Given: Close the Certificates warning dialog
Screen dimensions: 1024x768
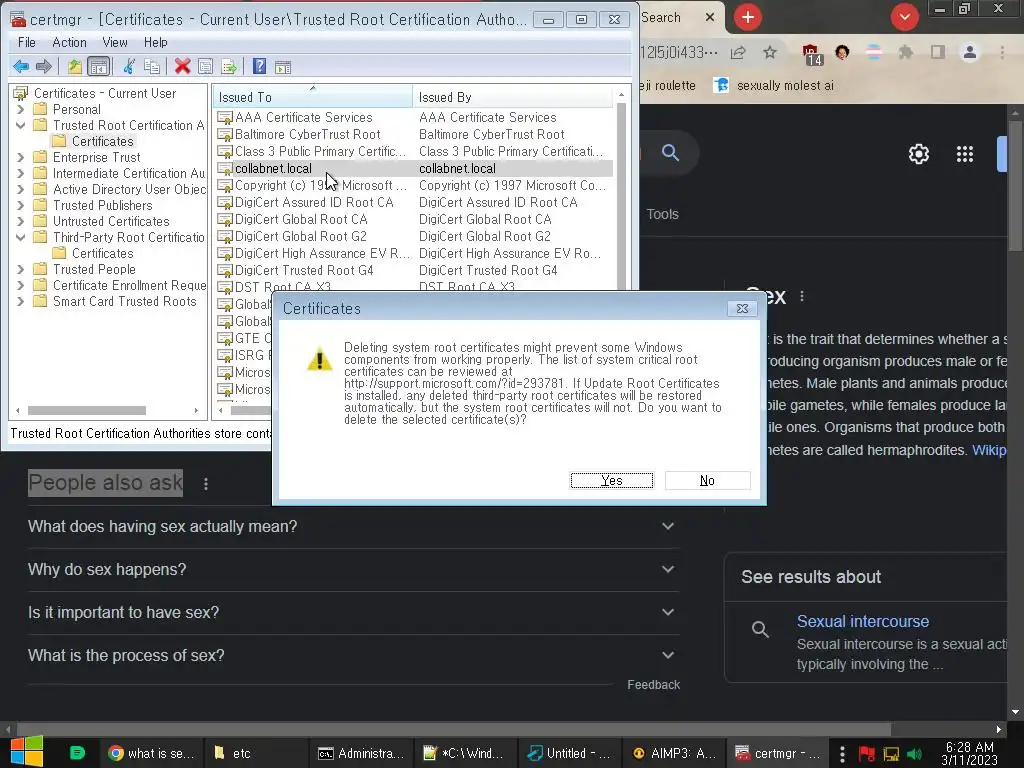Looking at the screenshot, I should pos(743,308).
